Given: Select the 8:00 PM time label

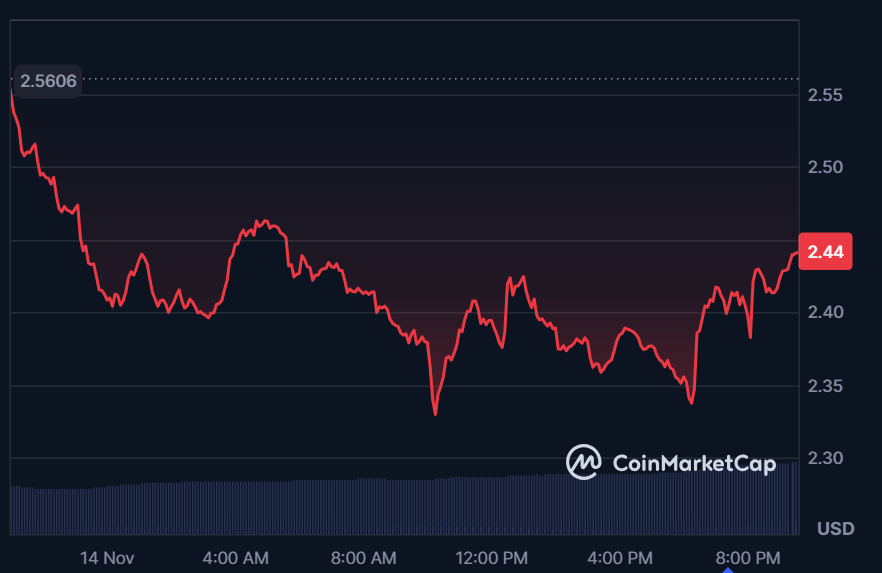Looking at the screenshot, I should point(748,557).
